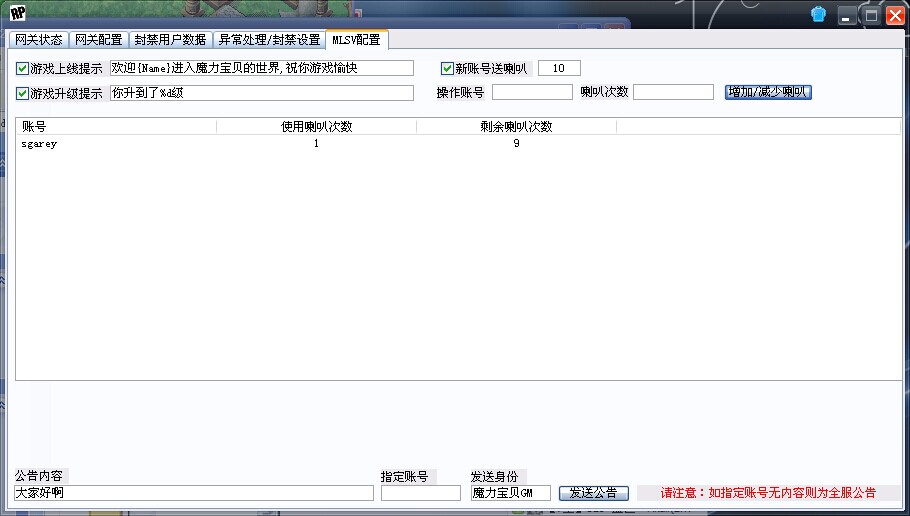Click the 指定账号 input box
Image resolution: width=910 pixels, height=516 pixels.
pyautogui.click(x=420, y=493)
